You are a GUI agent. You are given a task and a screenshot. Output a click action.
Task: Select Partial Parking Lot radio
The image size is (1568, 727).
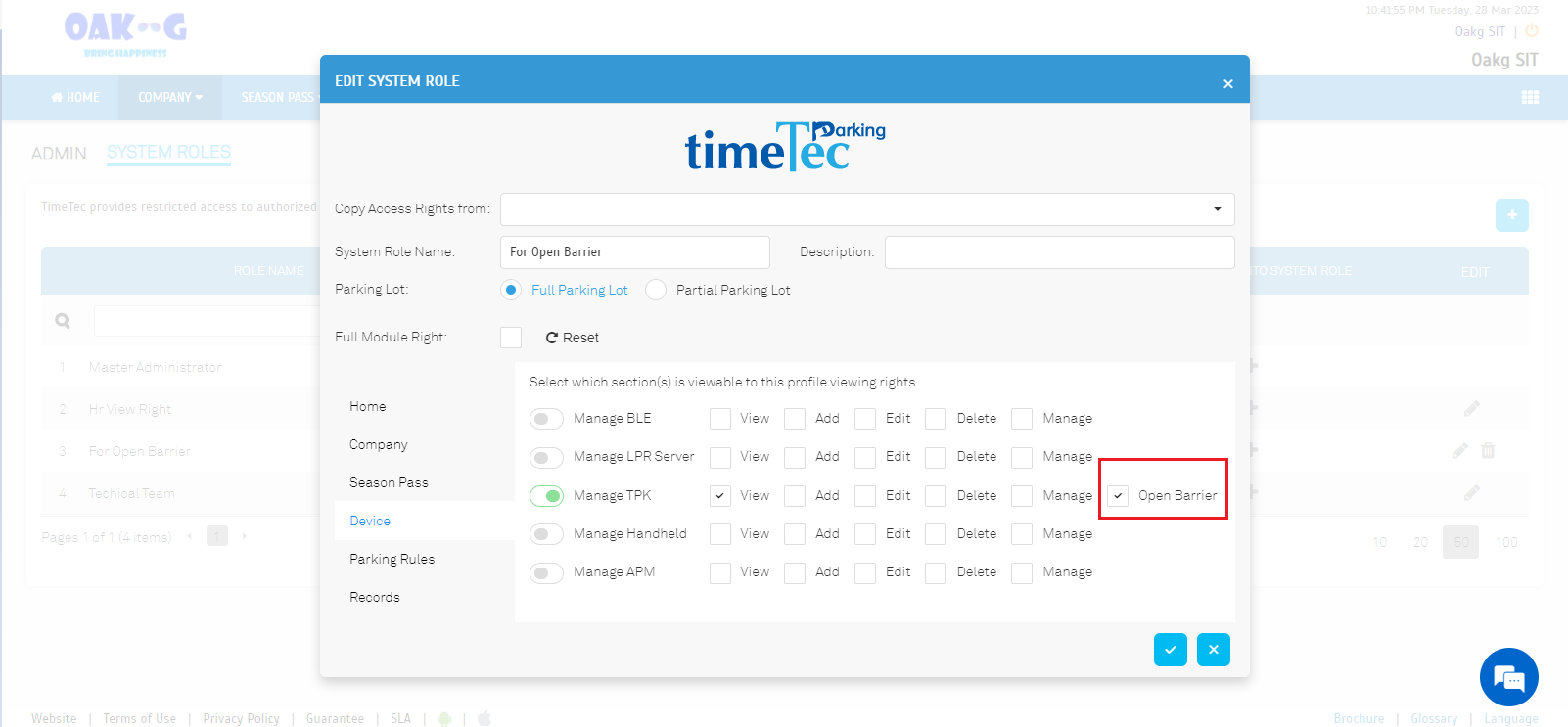coord(656,290)
